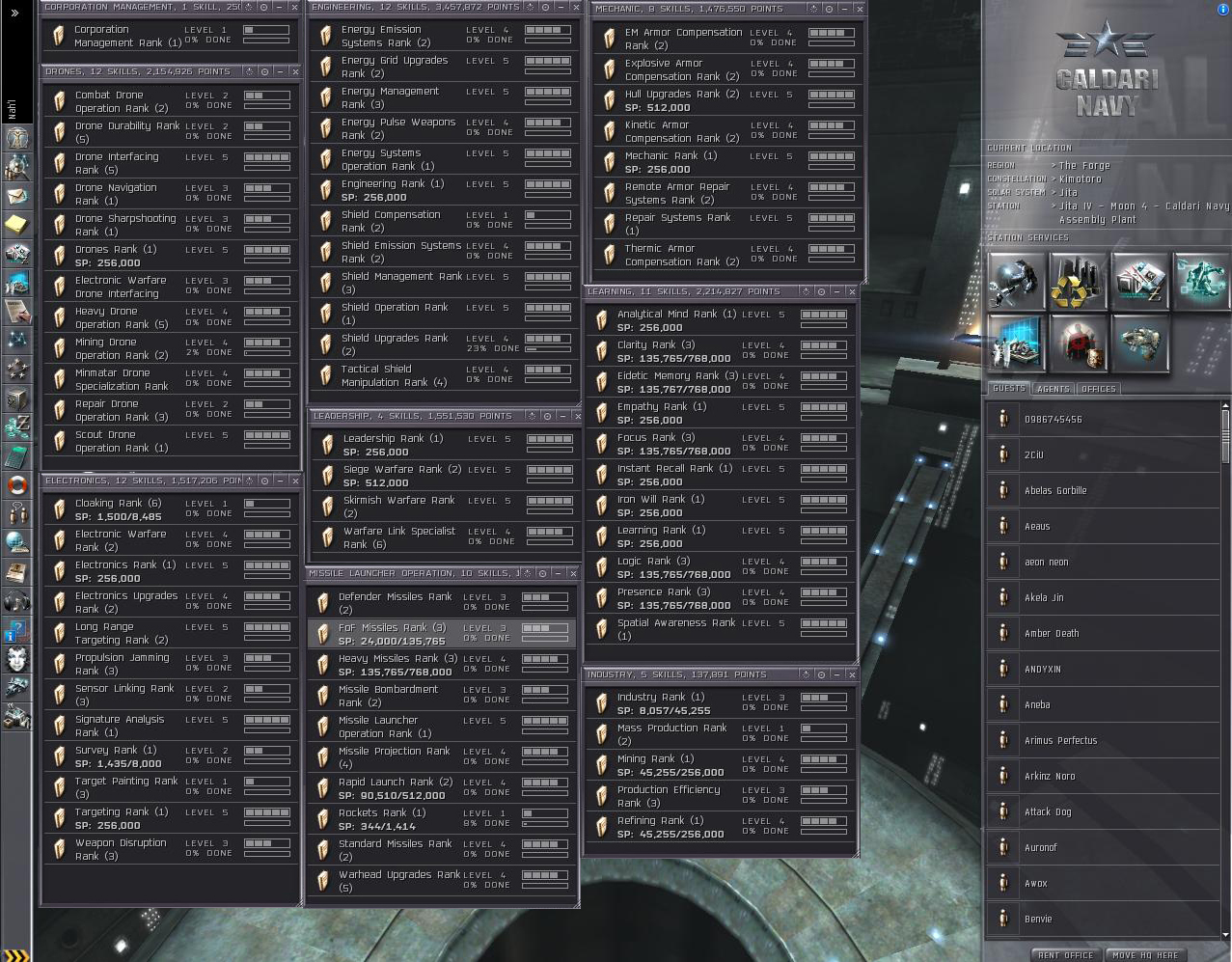Select guest Amber Death in the list
Image resolution: width=1232 pixels, height=962 pixels.
click(x=1104, y=633)
